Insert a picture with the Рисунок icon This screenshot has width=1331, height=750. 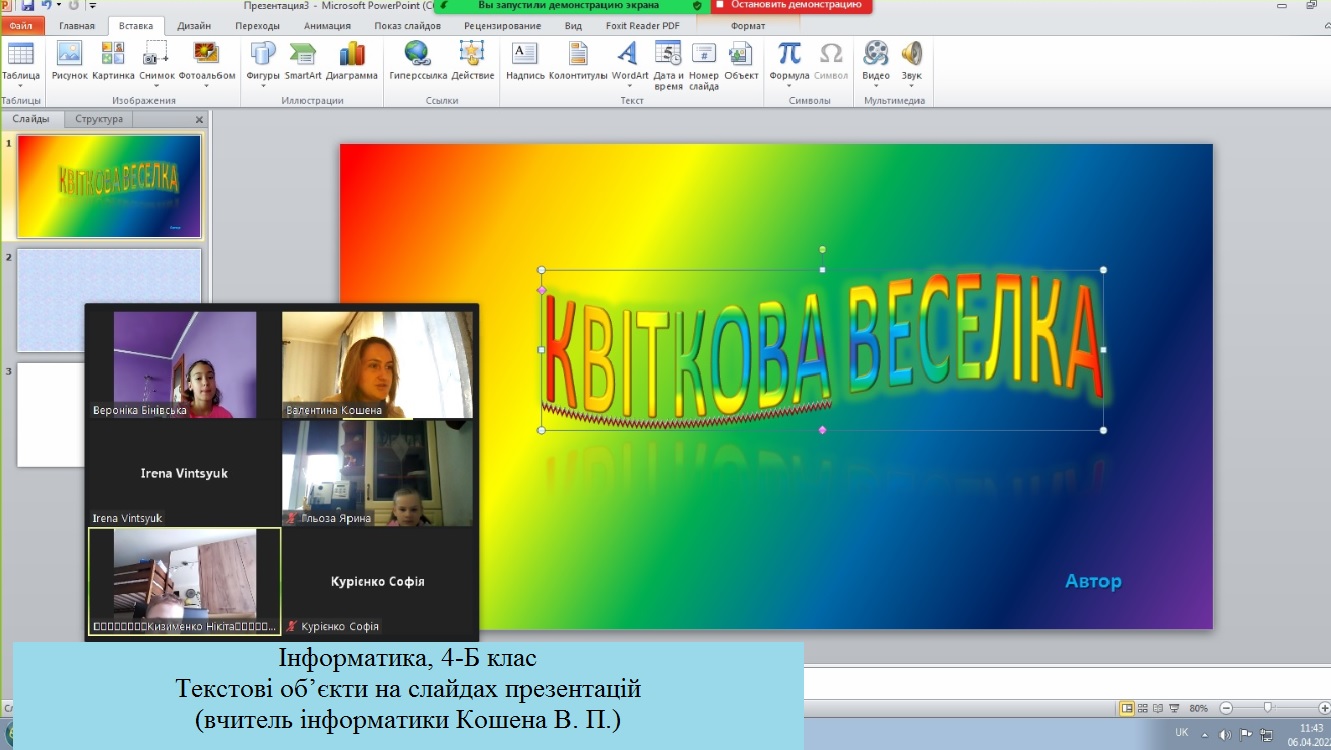[69, 54]
